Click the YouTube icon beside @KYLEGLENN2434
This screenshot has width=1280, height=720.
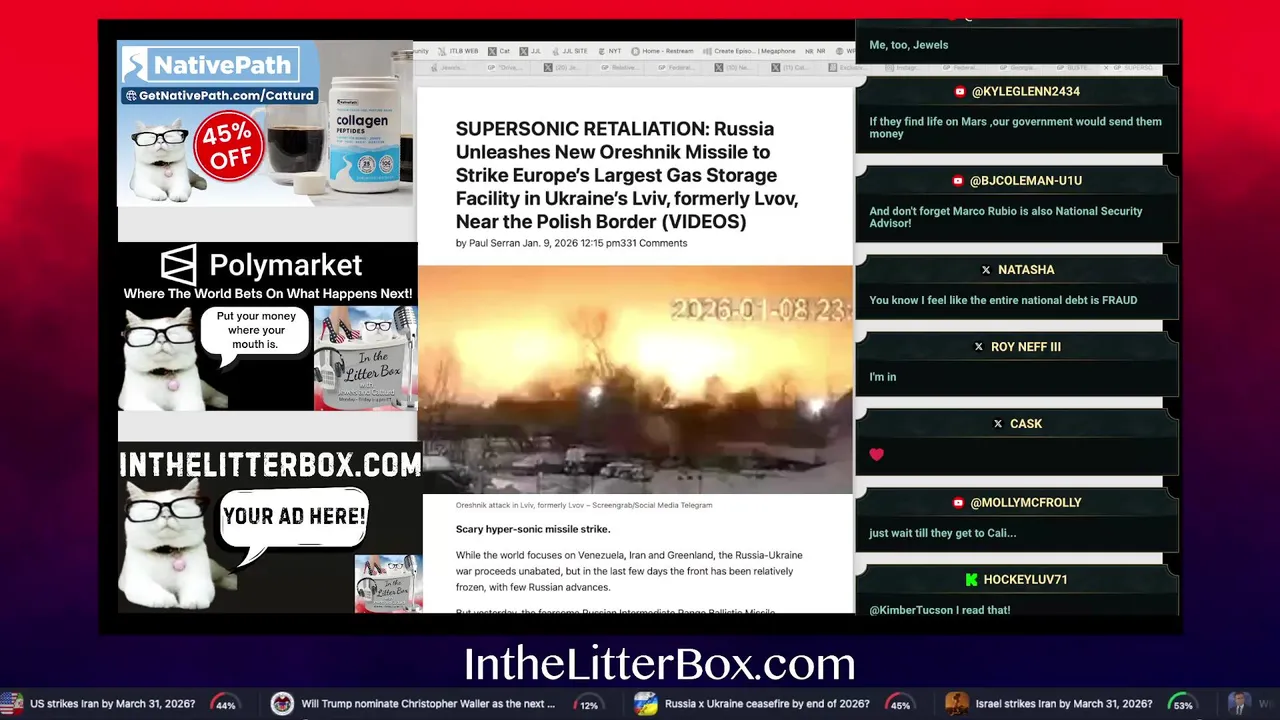(x=960, y=91)
